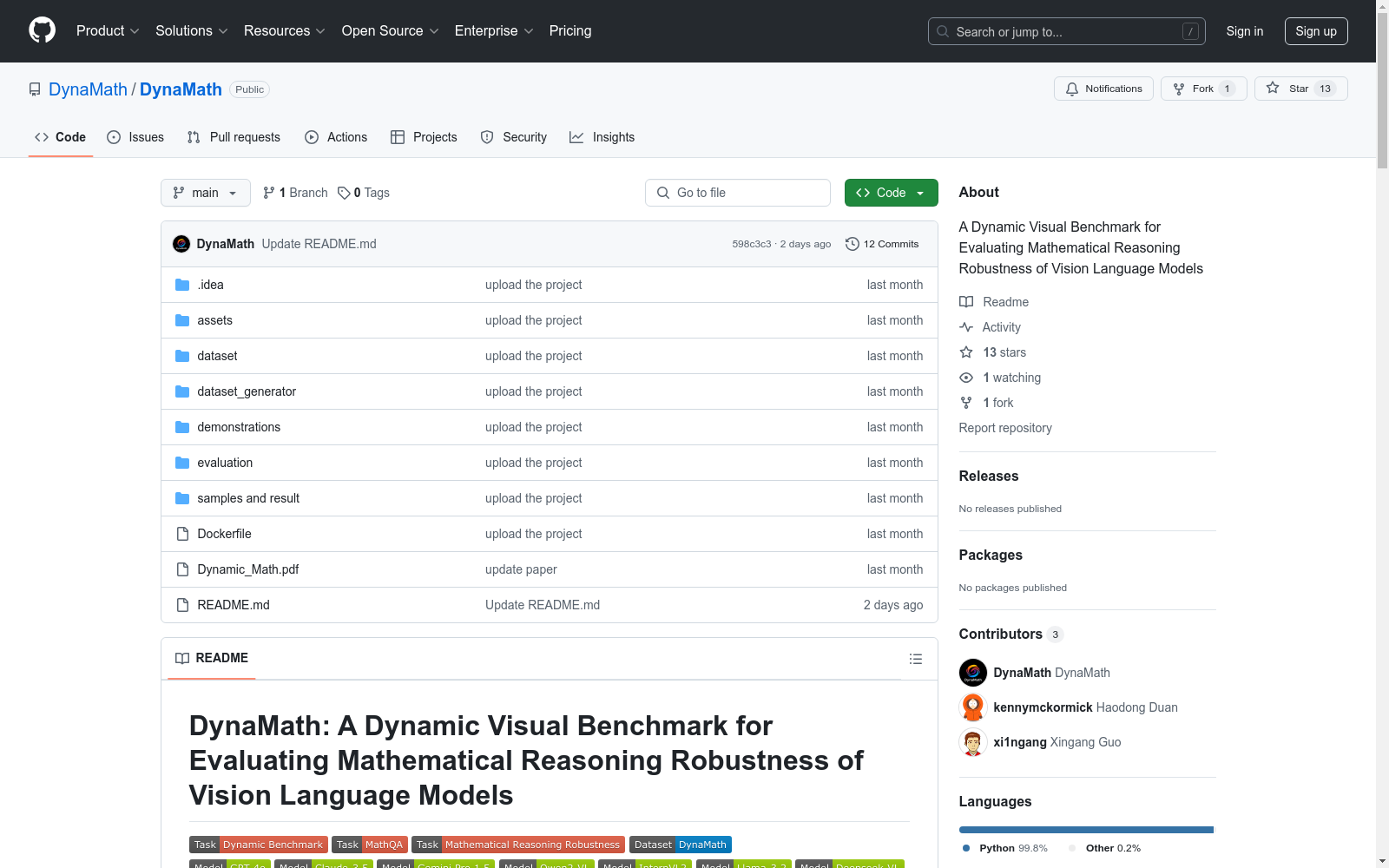Screen dimensions: 1389x868
Task: Open the Open Source navigation menu
Action: 390,30
